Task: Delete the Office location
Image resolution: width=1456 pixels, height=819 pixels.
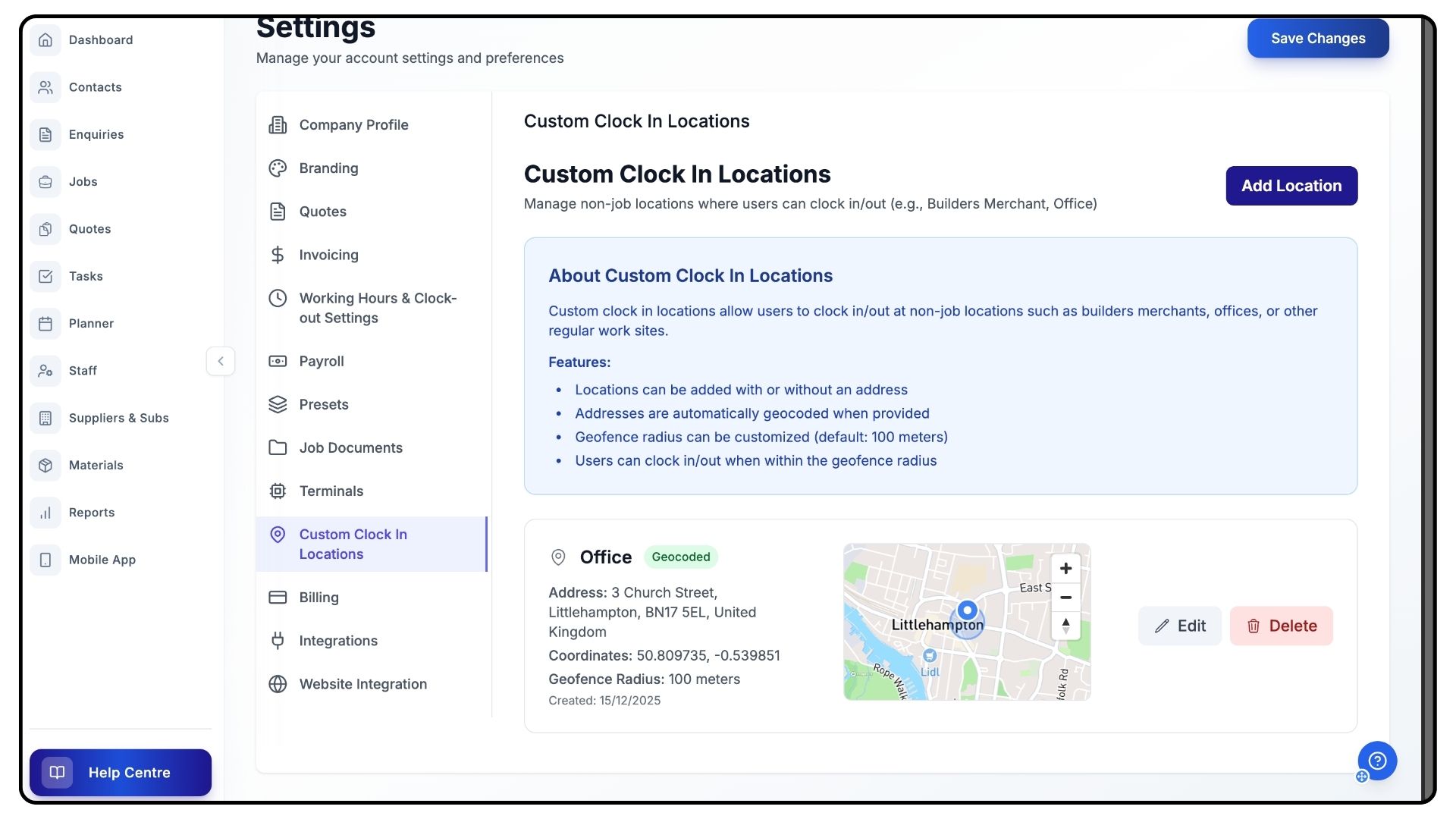Action: (1281, 626)
